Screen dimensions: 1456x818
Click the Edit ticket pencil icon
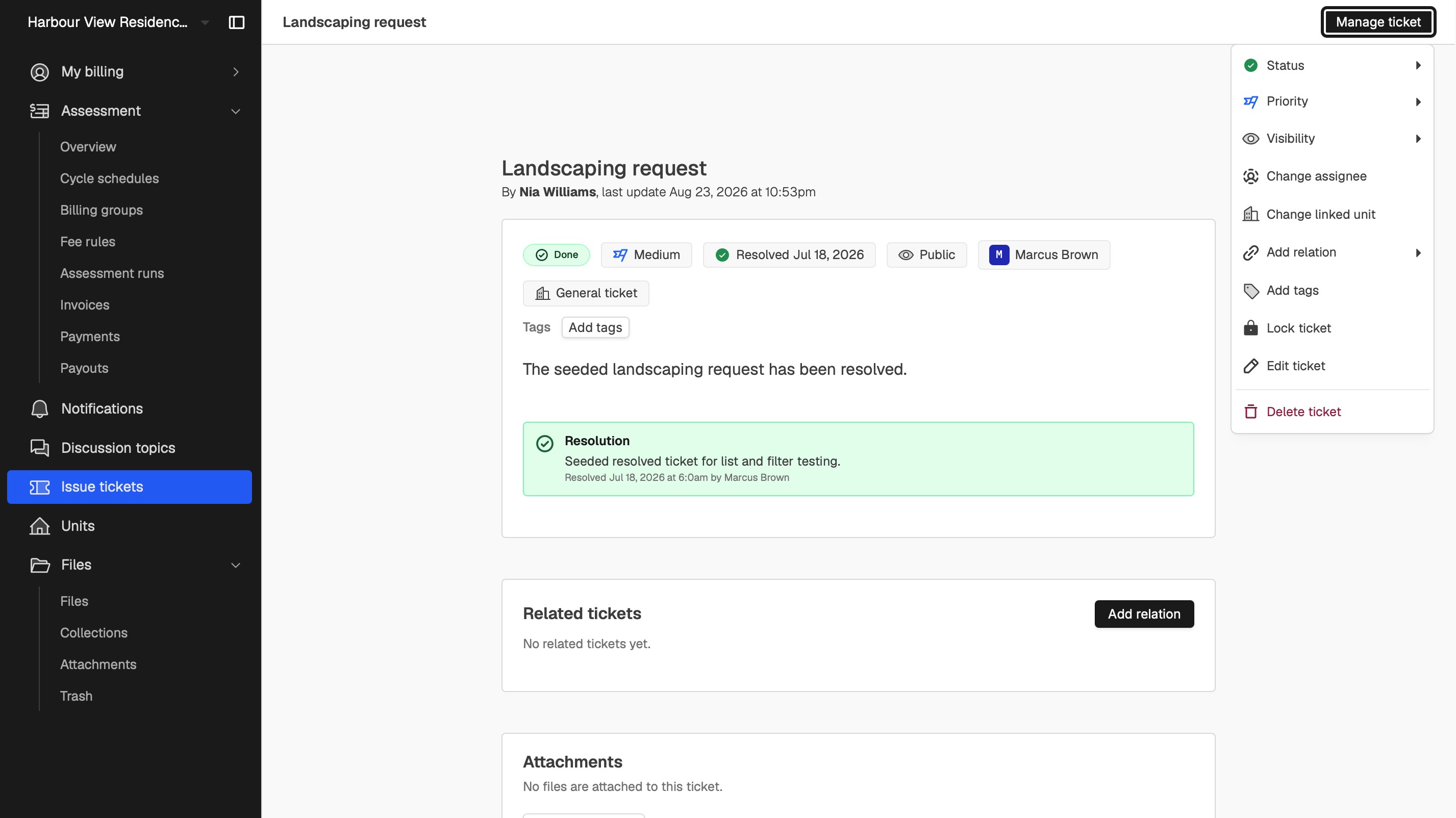coord(1250,366)
